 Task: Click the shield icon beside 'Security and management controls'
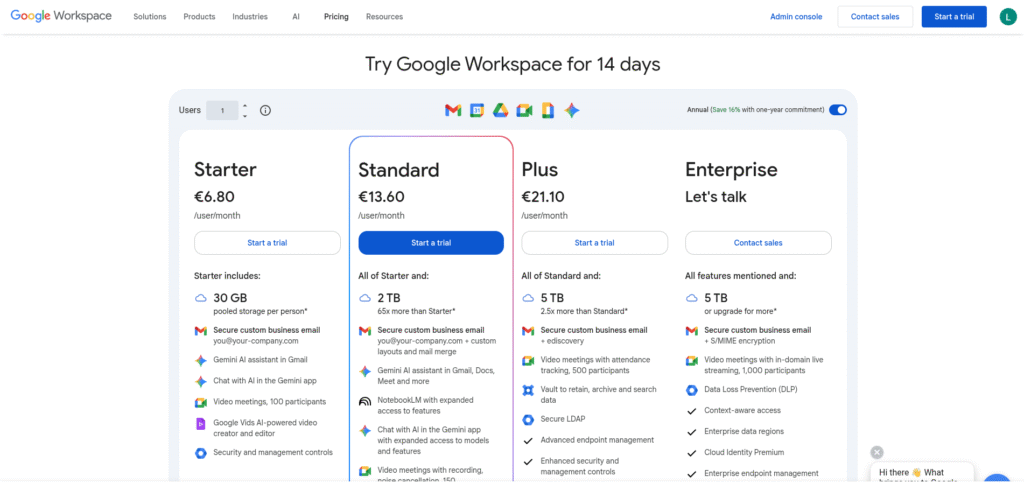(200, 453)
